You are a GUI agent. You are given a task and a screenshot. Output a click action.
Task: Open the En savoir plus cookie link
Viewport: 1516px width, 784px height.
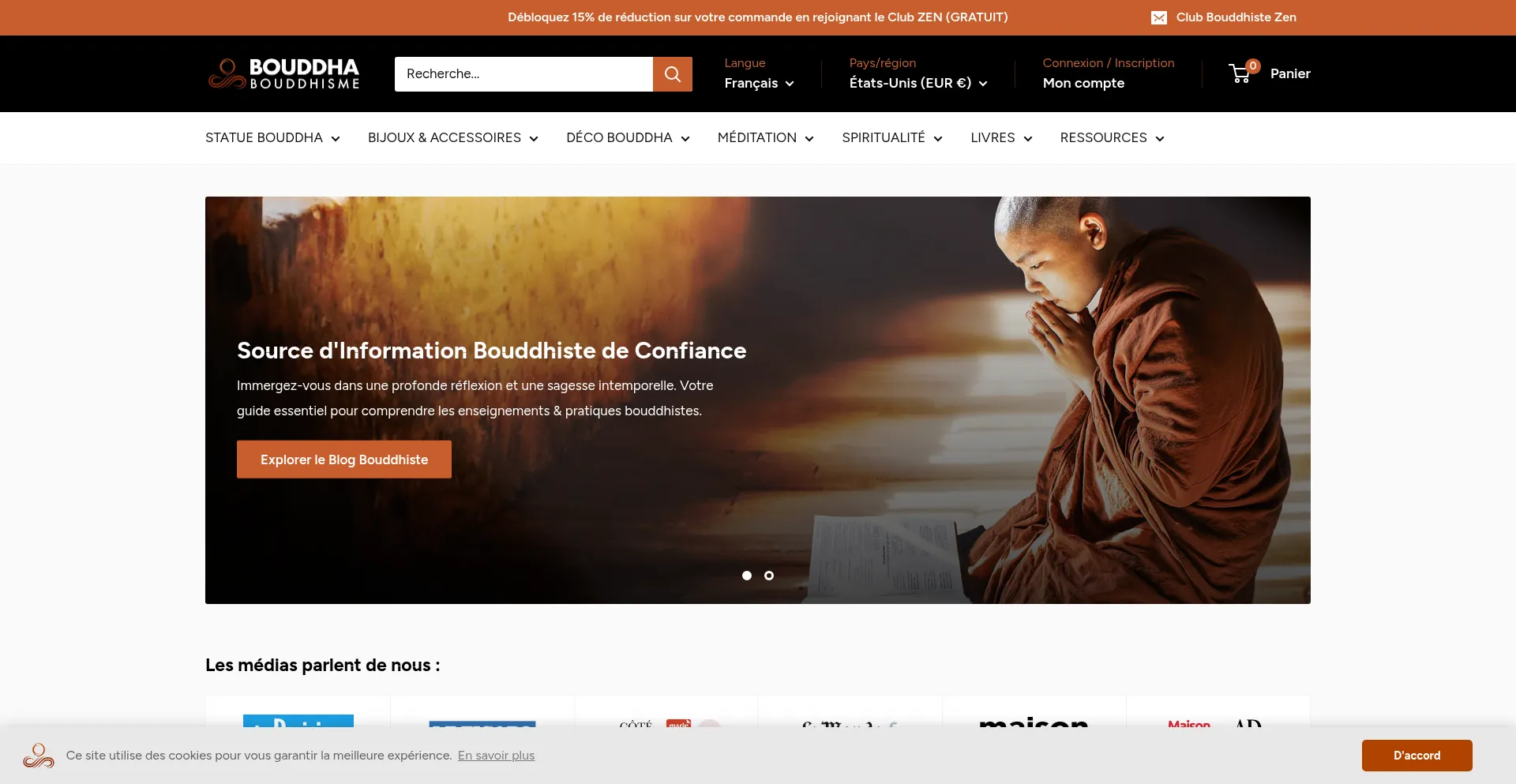tap(496, 756)
